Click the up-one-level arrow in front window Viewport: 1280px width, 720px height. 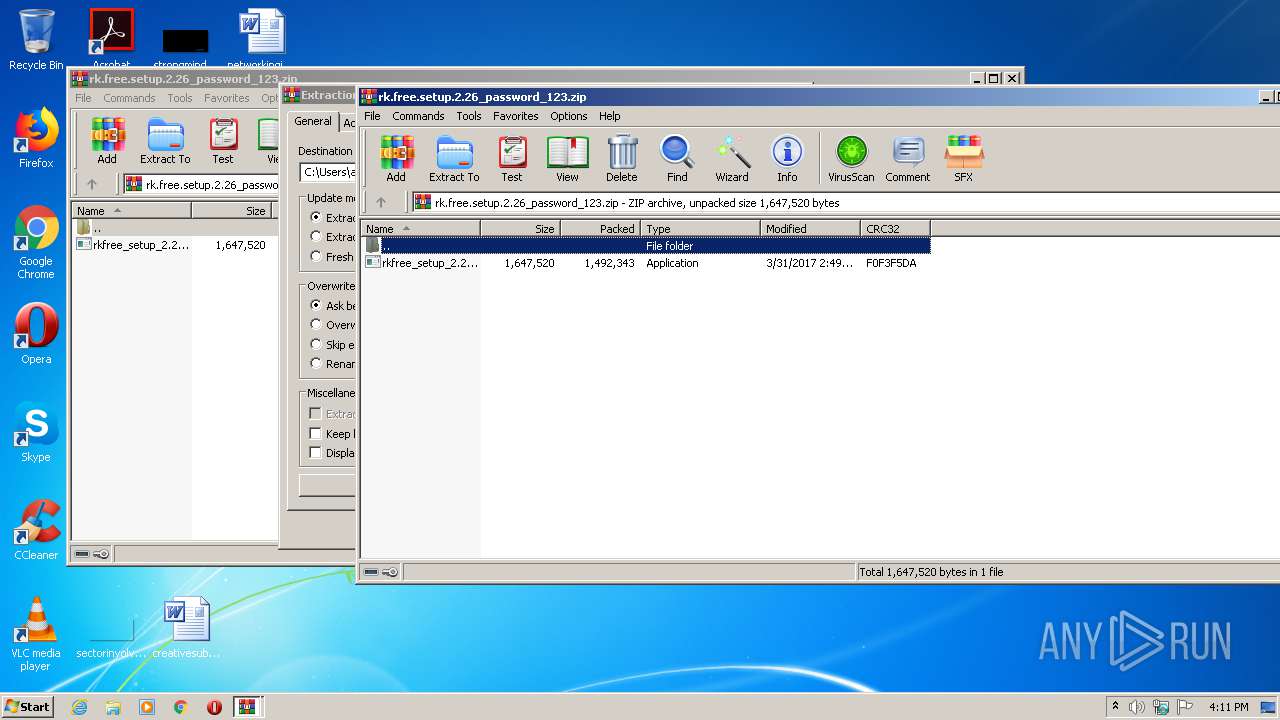381,202
